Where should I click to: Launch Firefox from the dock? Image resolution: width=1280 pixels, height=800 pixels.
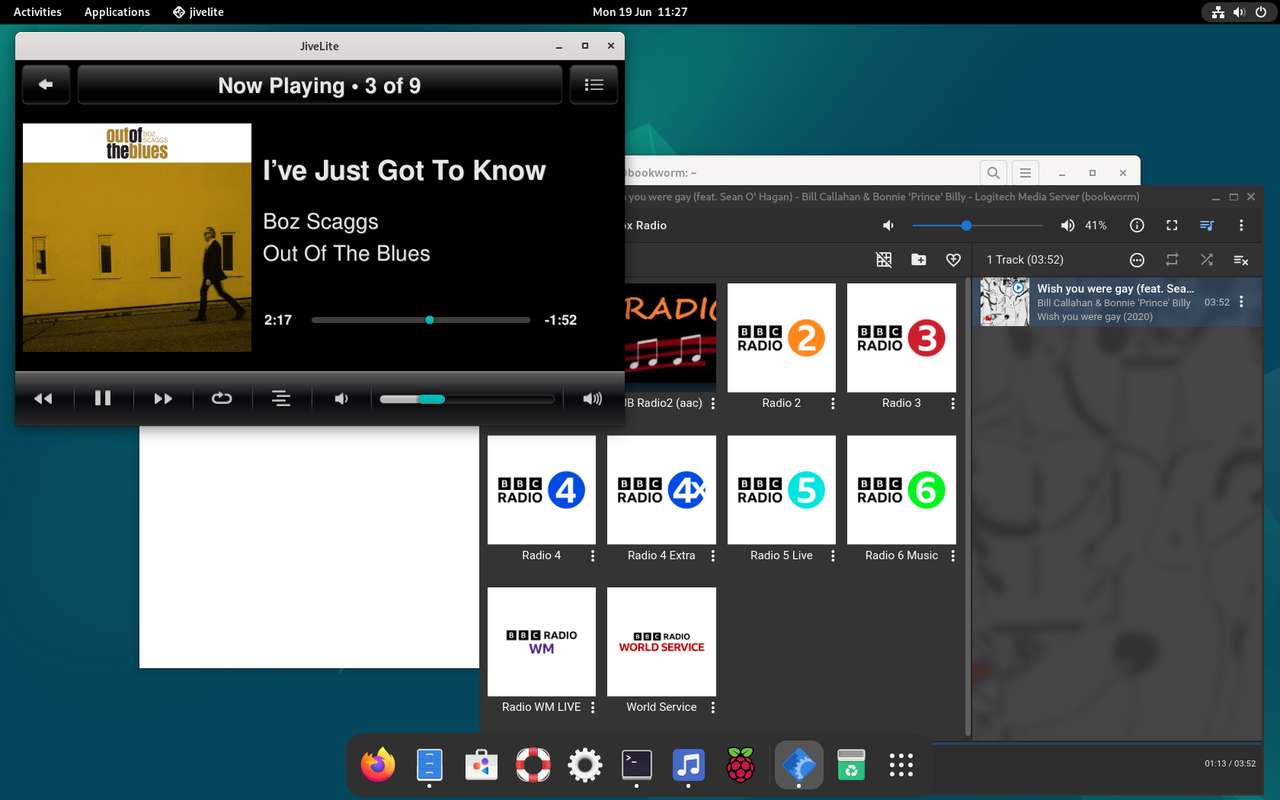[378, 766]
